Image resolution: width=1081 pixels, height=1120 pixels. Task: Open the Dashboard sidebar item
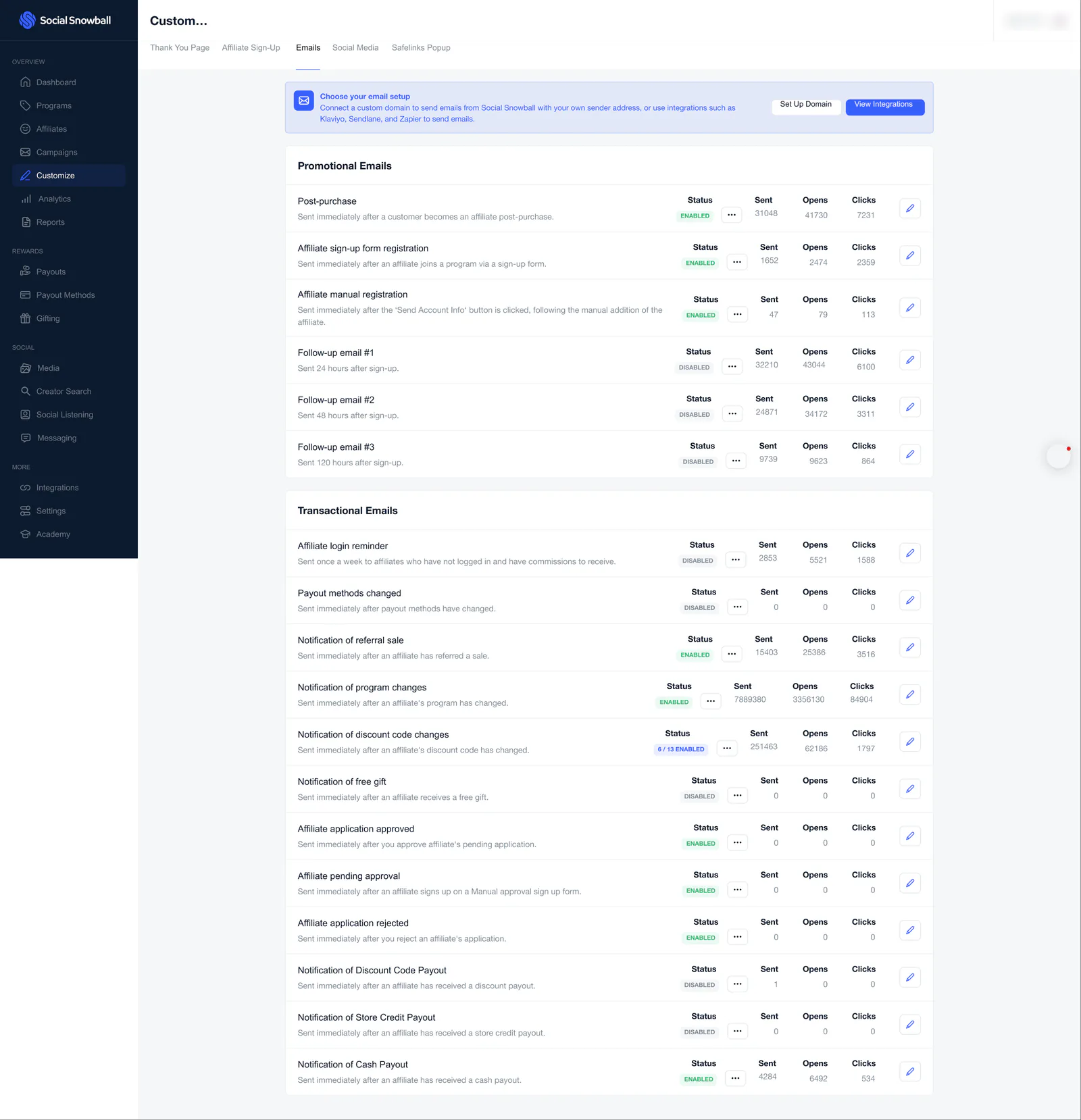pyautogui.click(x=68, y=82)
